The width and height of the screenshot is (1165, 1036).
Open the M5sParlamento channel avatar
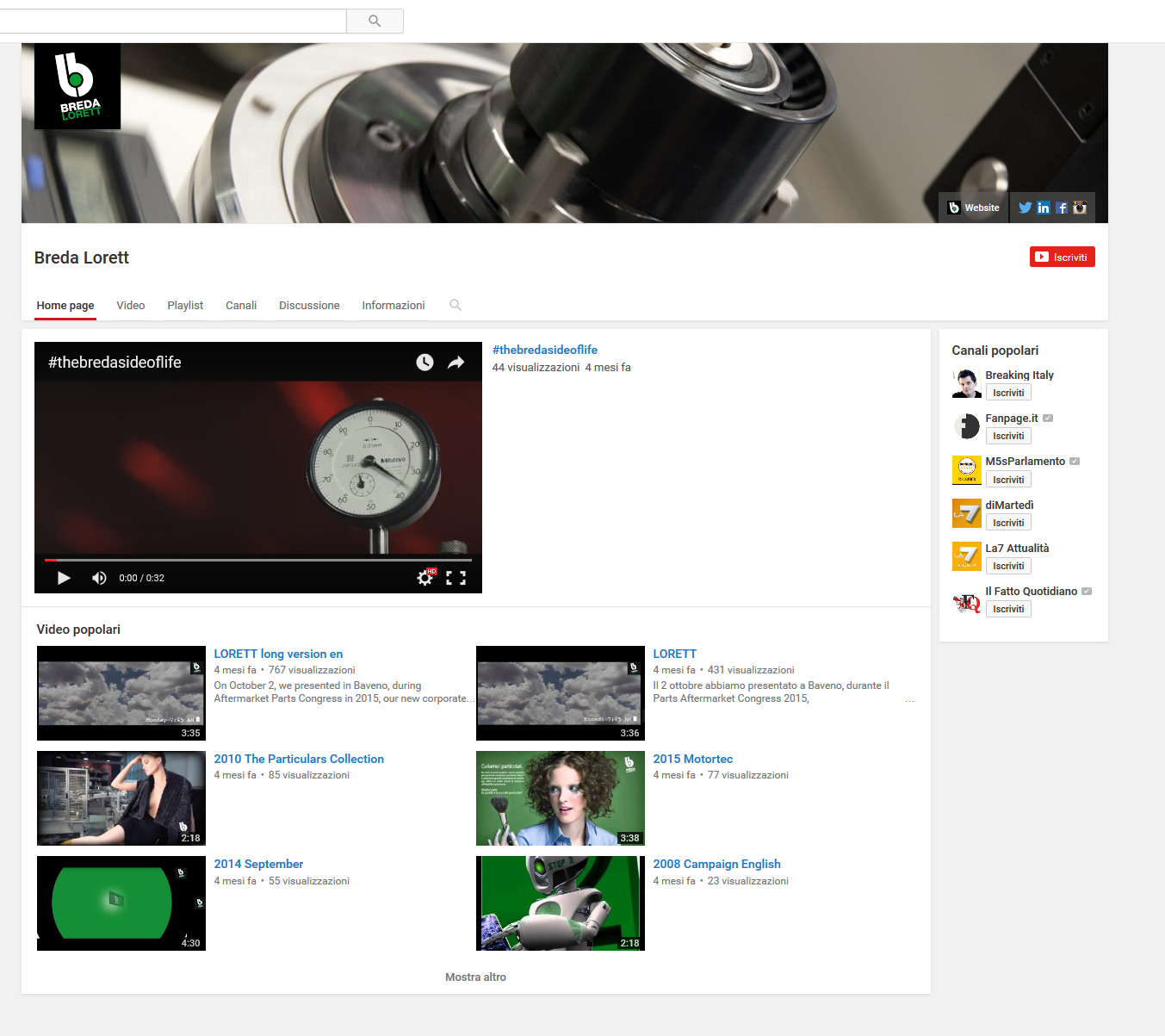[966, 470]
